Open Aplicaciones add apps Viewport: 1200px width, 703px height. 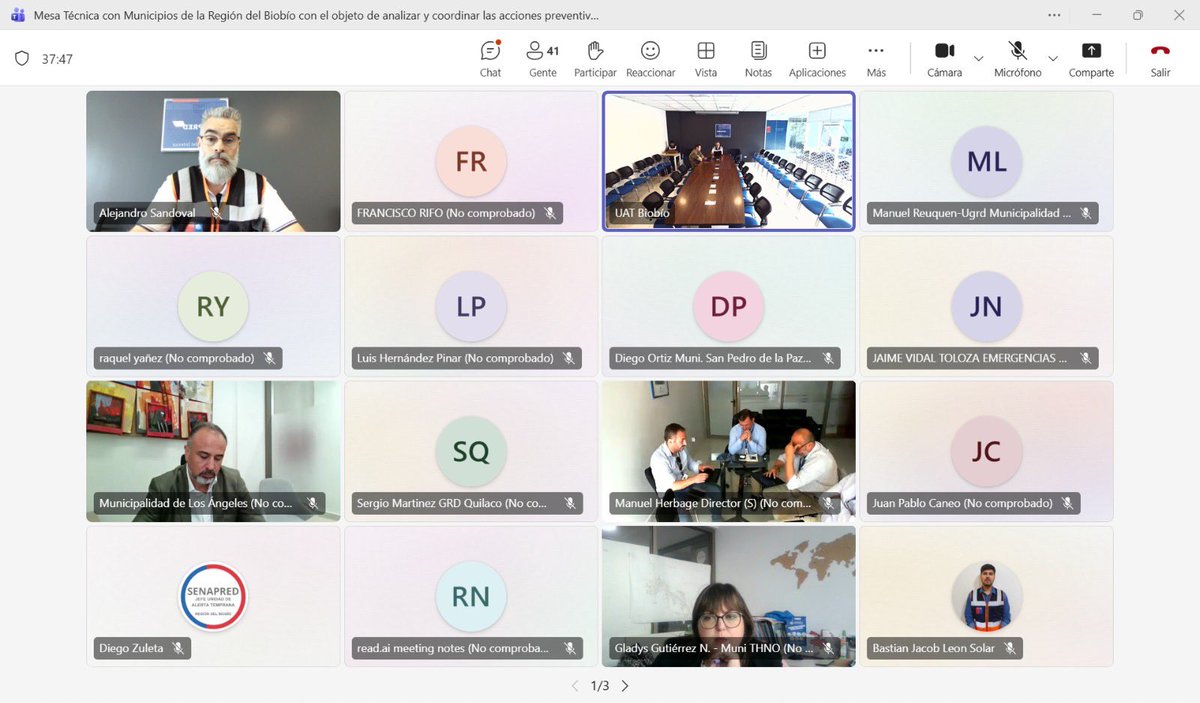tap(817, 59)
